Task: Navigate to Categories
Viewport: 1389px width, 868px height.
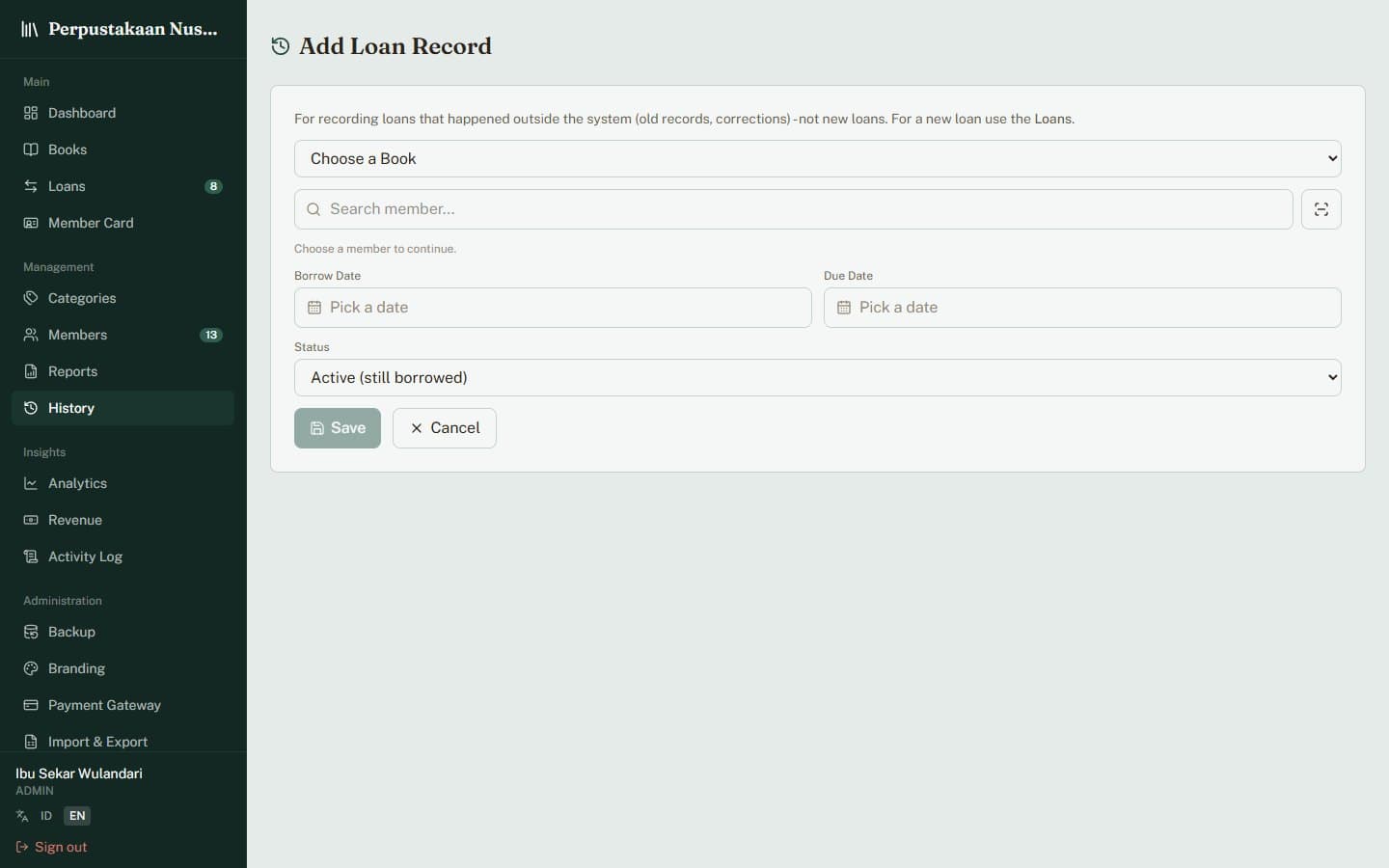Action: point(123,298)
